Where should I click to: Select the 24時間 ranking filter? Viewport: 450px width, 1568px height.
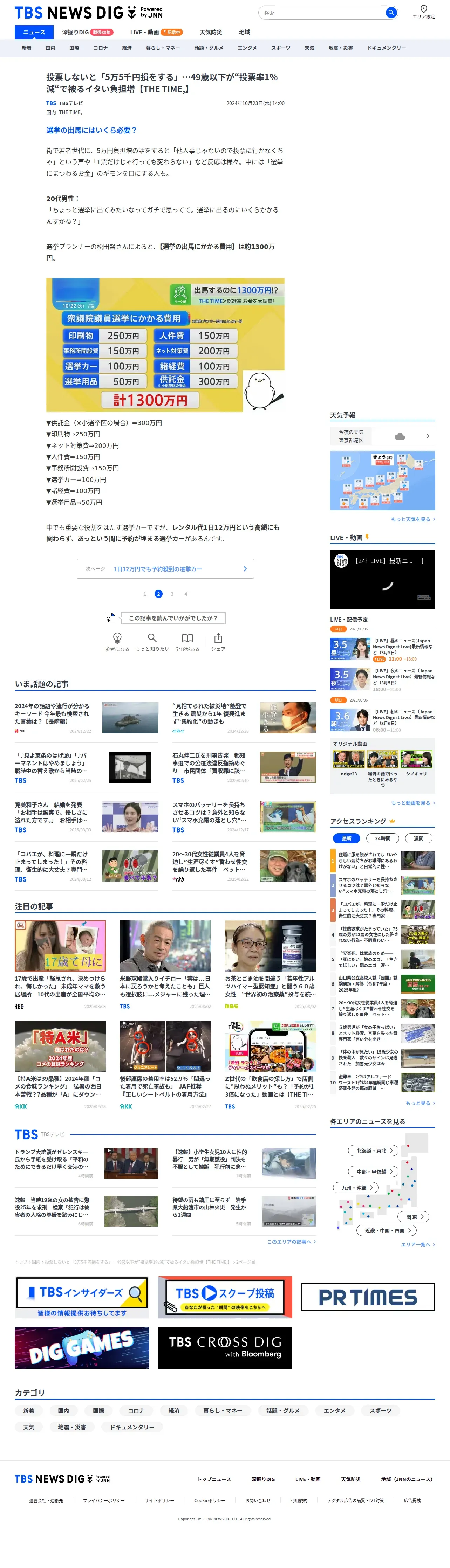coord(382,838)
